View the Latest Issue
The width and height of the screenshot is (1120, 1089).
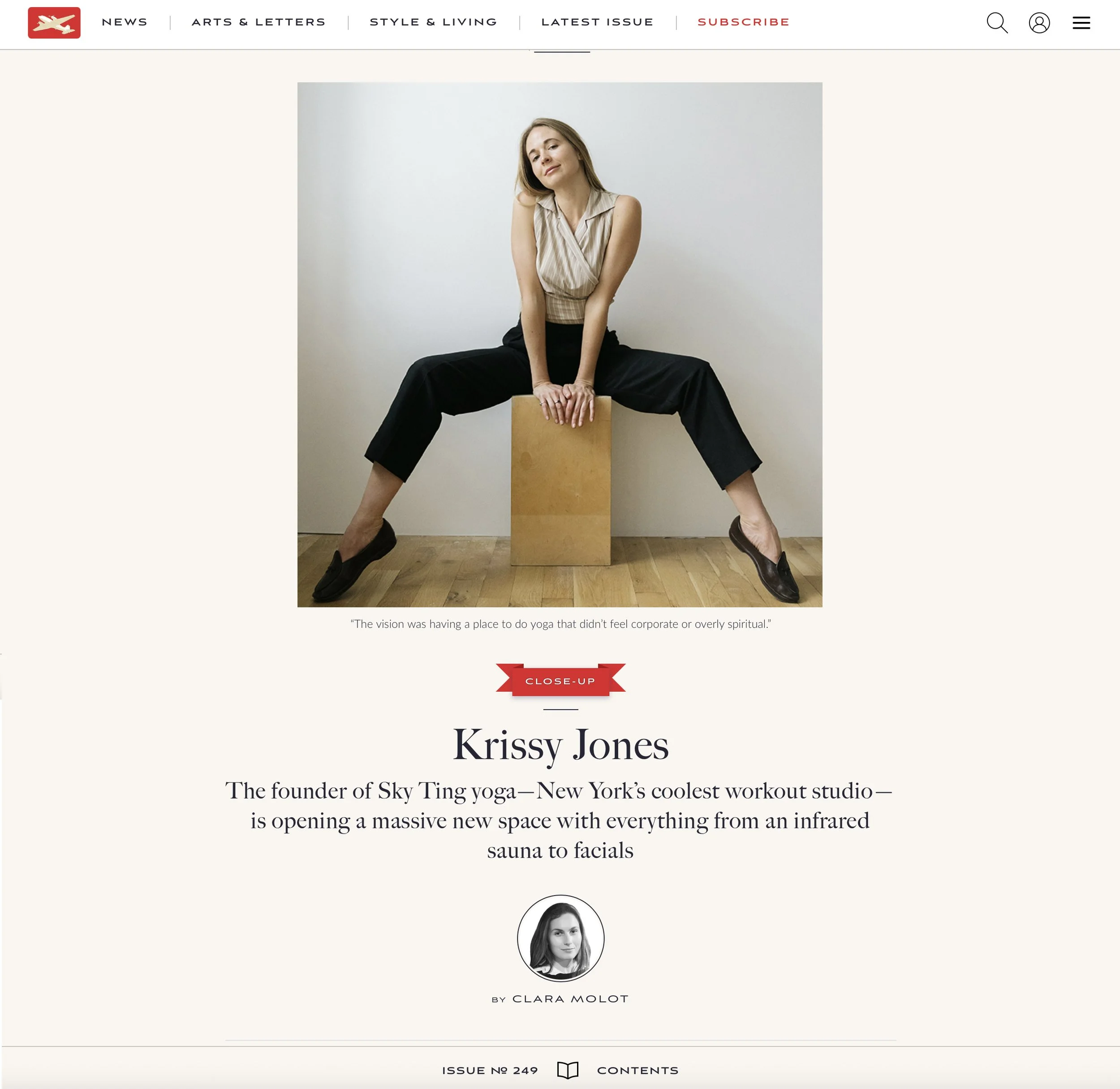pos(597,22)
